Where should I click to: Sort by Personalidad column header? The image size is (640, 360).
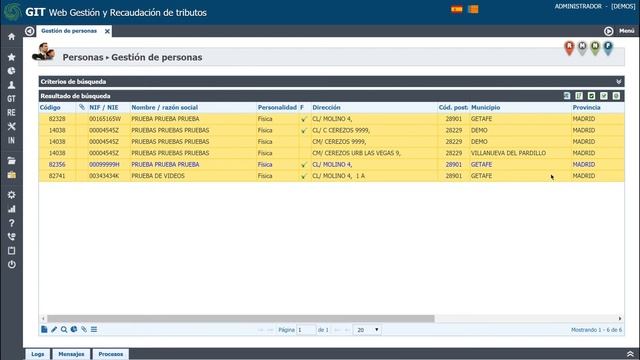(277, 107)
